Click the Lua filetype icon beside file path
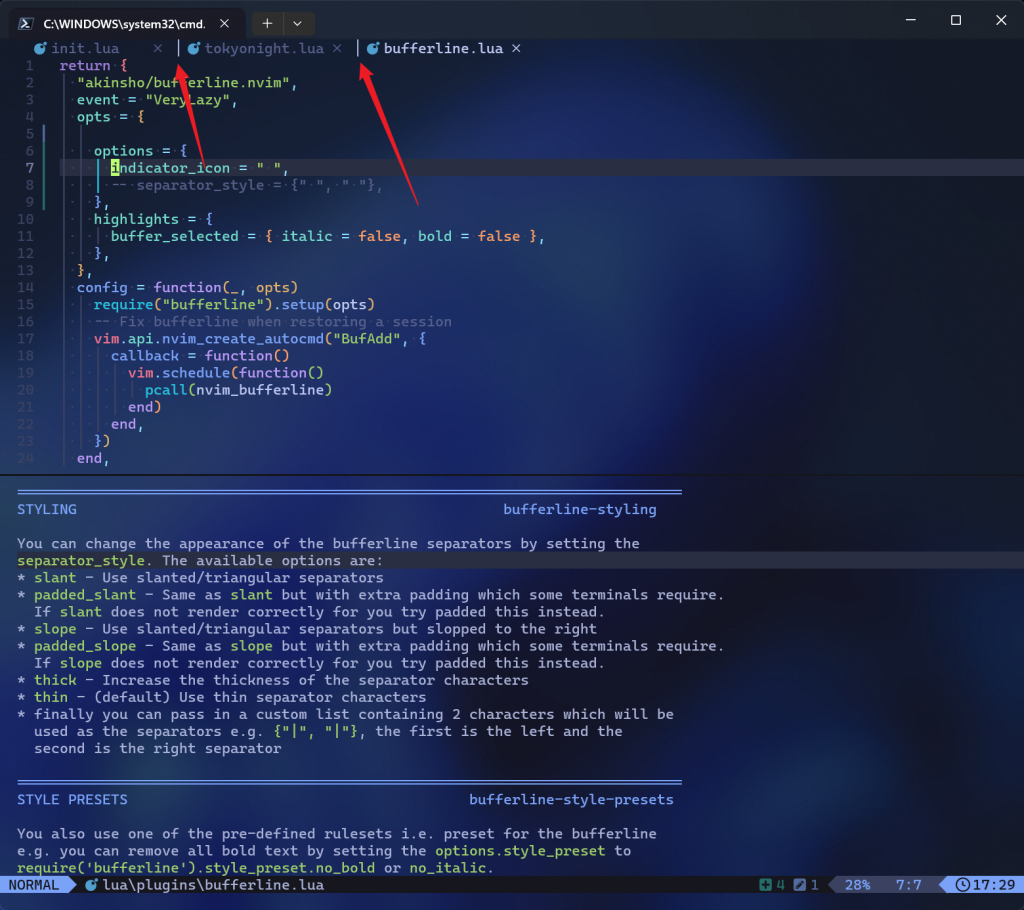 coord(90,885)
